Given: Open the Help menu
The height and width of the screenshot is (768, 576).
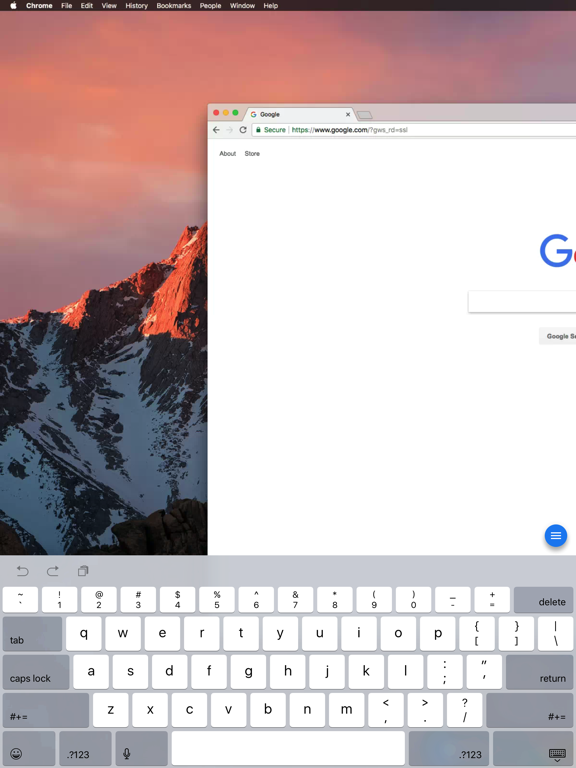Looking at the screenshot, I should (270, 5).
